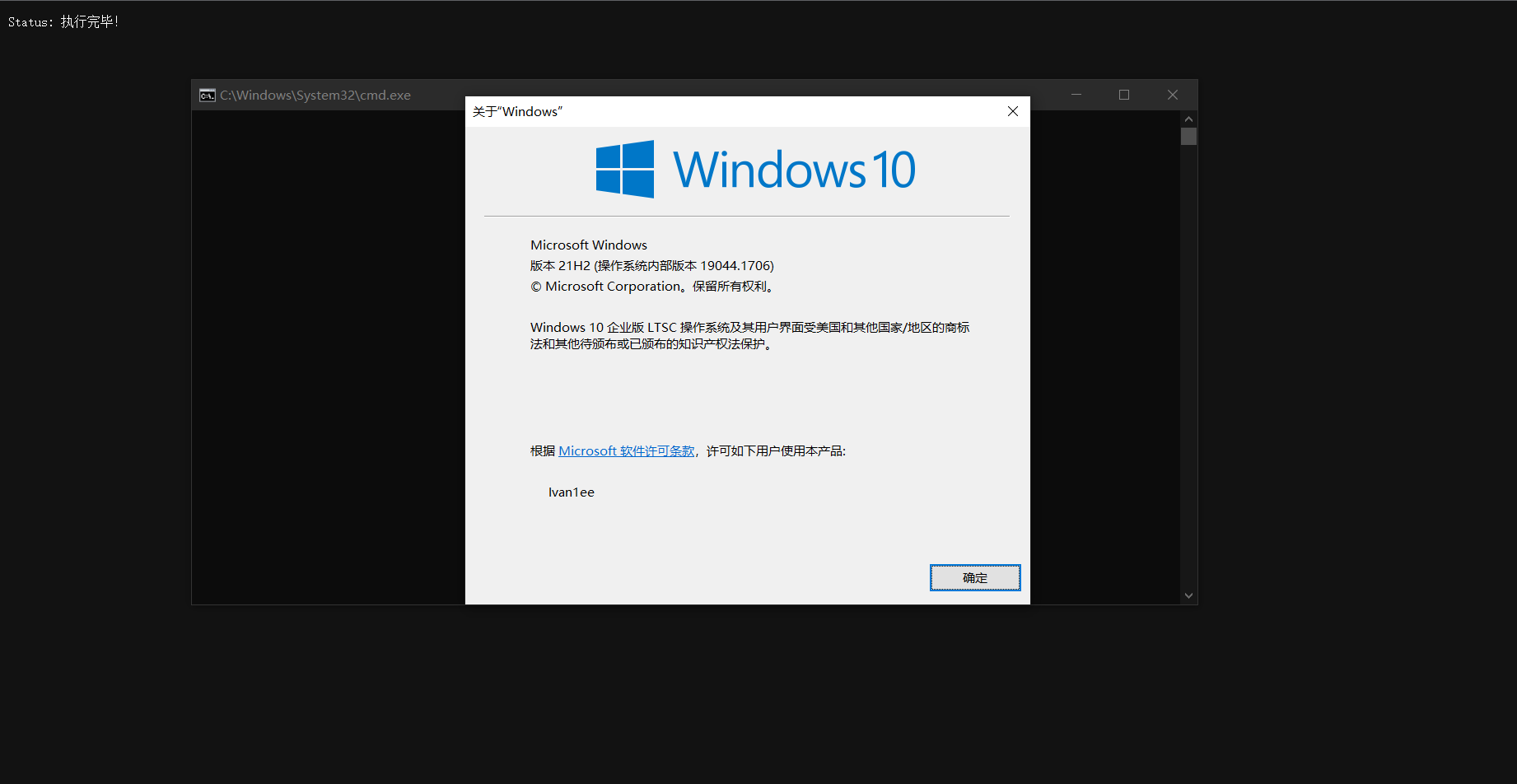
Task: Click the Microsoft Windows heading text
Action: tap(589, 245)
